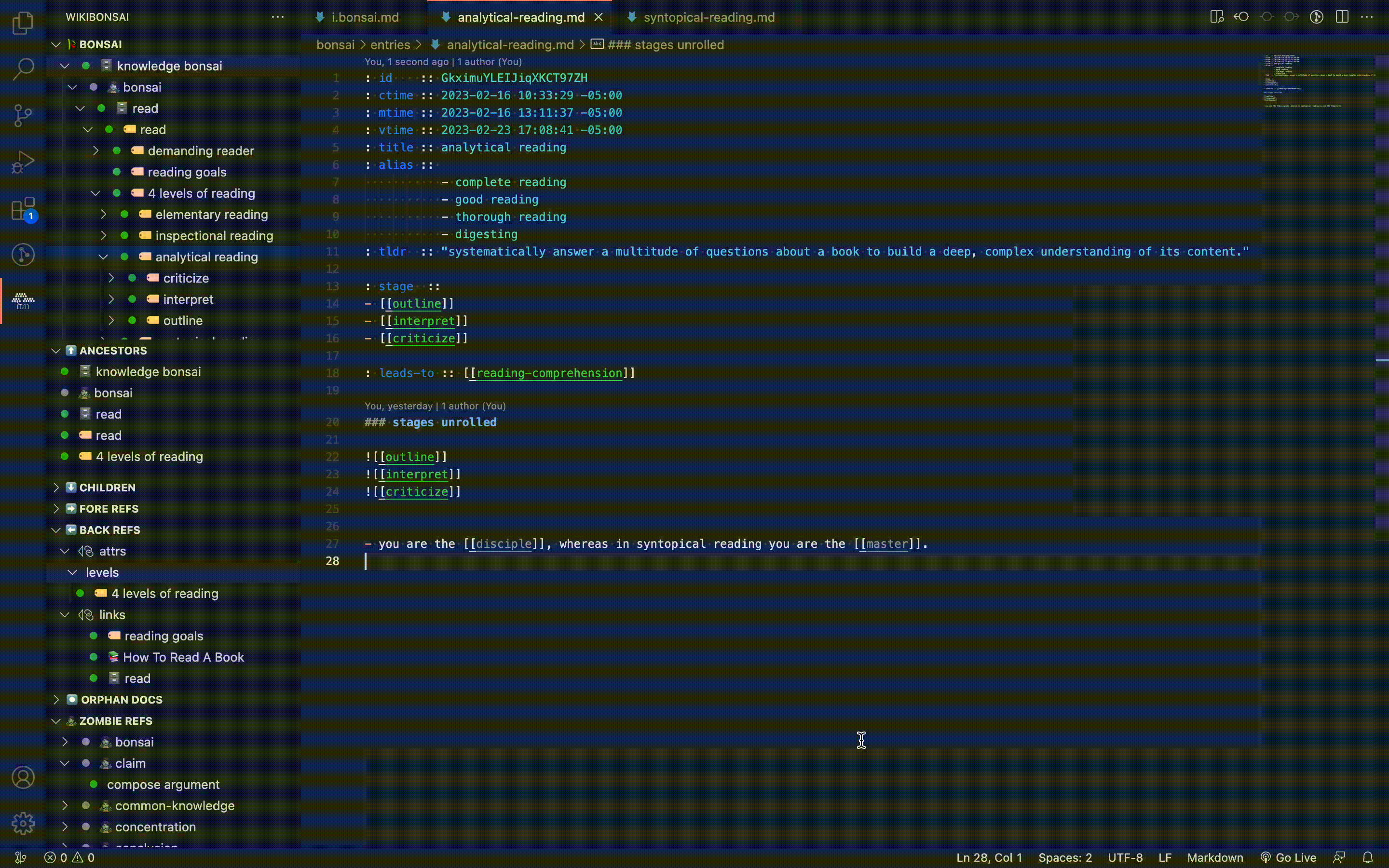
Task: Open How To Read A Book backlink
Action: [x=173, y=657]
